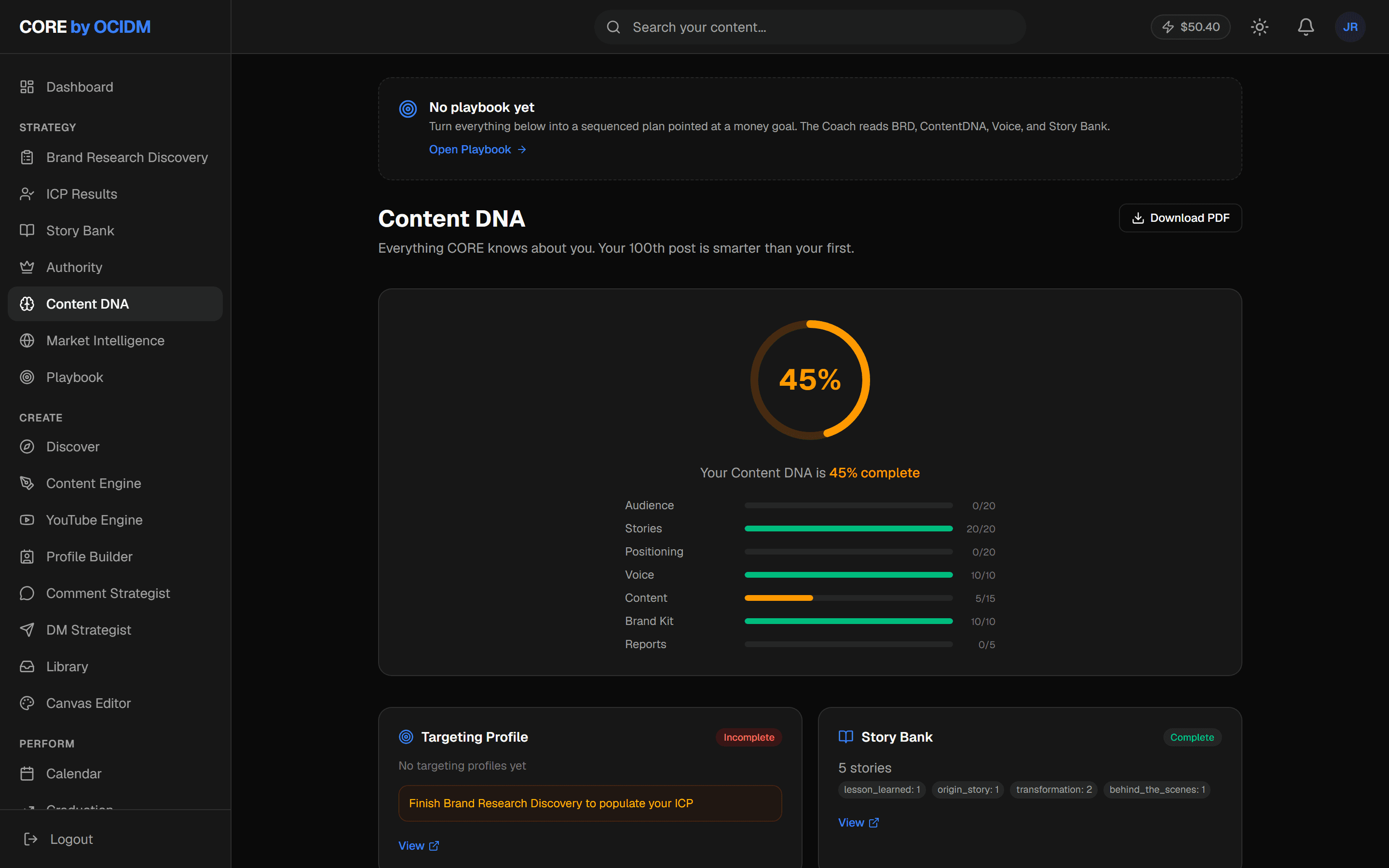
Task: Click the DM Strategist paper plane icon
Action: tap(27, 630)
